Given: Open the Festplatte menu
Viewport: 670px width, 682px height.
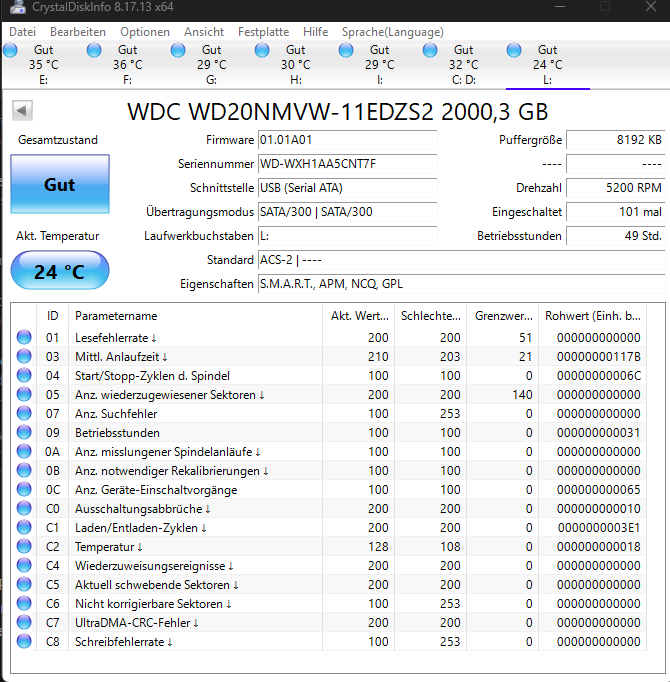Looking at the screenshot, I should (x=263, y=32).
